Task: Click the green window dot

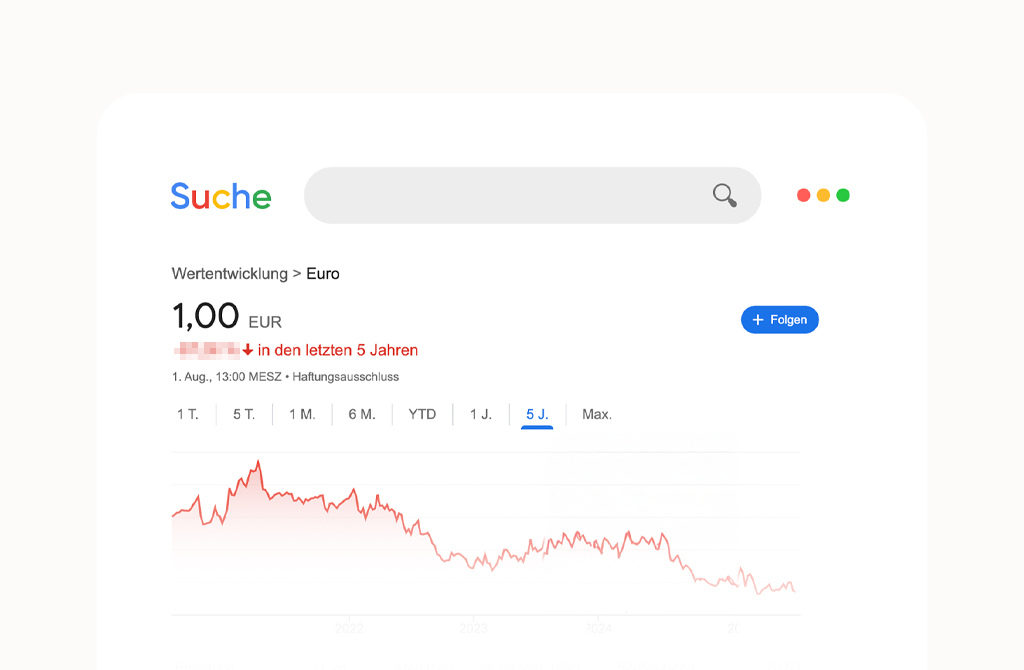Action: [843, 195]
